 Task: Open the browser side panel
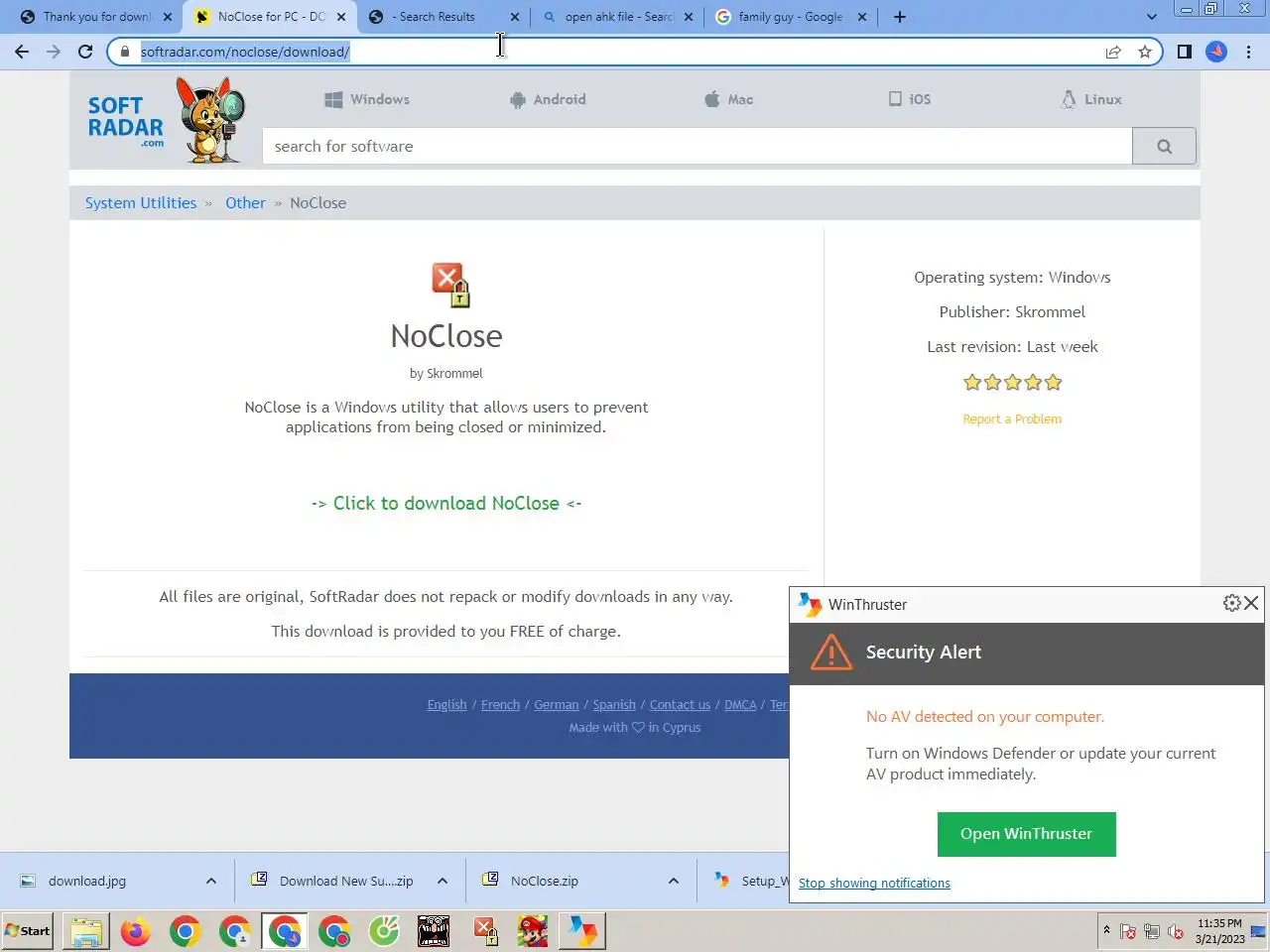pyautogui.click(x=1184, y=52)
